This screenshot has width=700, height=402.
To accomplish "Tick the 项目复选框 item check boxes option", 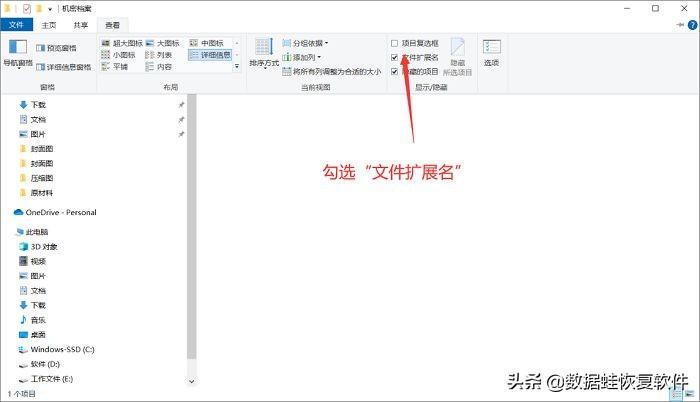I will click(x=395, y=44).
